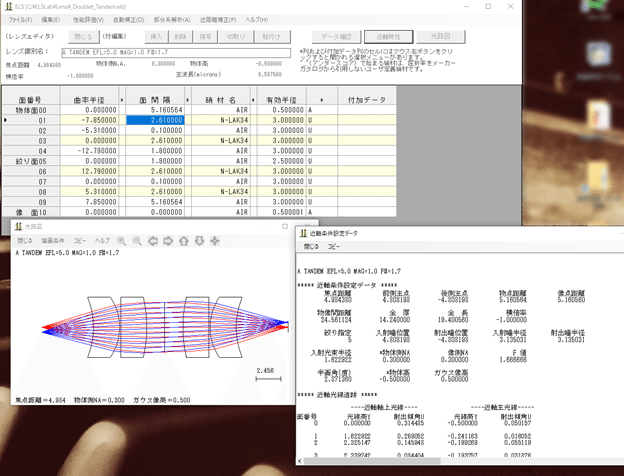Click the 複写 copy-row button
624x476 pixels.
pyautogui.click(x=205, y=37)
